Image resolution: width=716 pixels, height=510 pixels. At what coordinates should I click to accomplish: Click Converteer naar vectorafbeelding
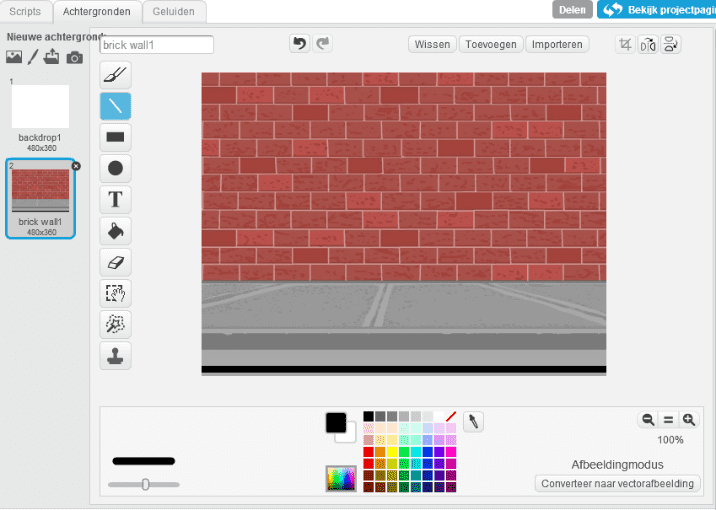tap(617, 484)
